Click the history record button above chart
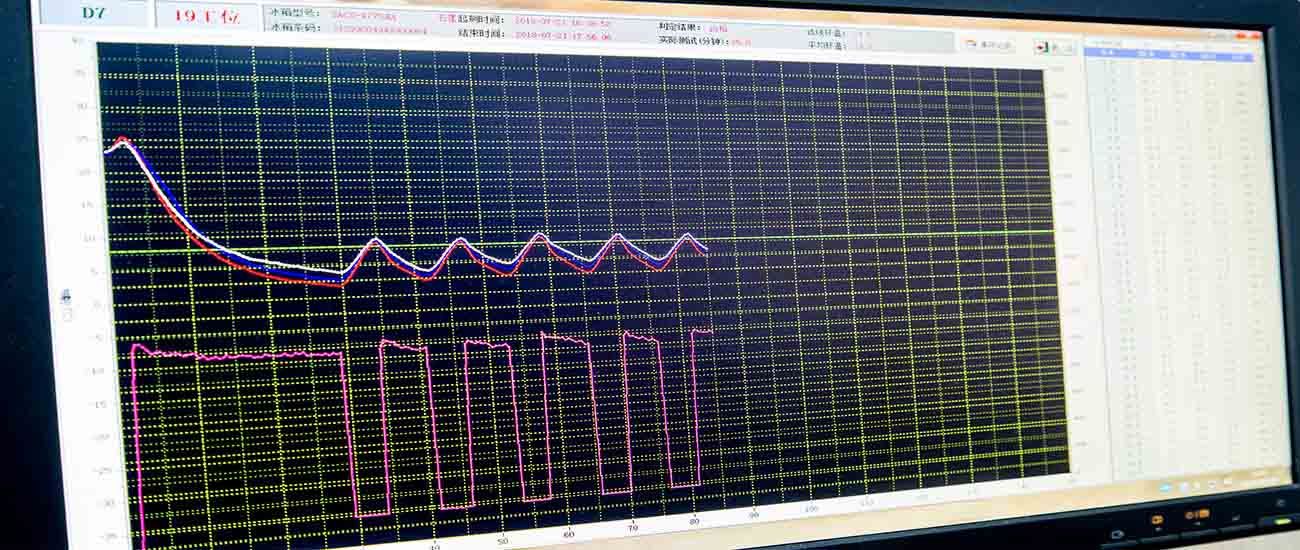 click(991, 45)
